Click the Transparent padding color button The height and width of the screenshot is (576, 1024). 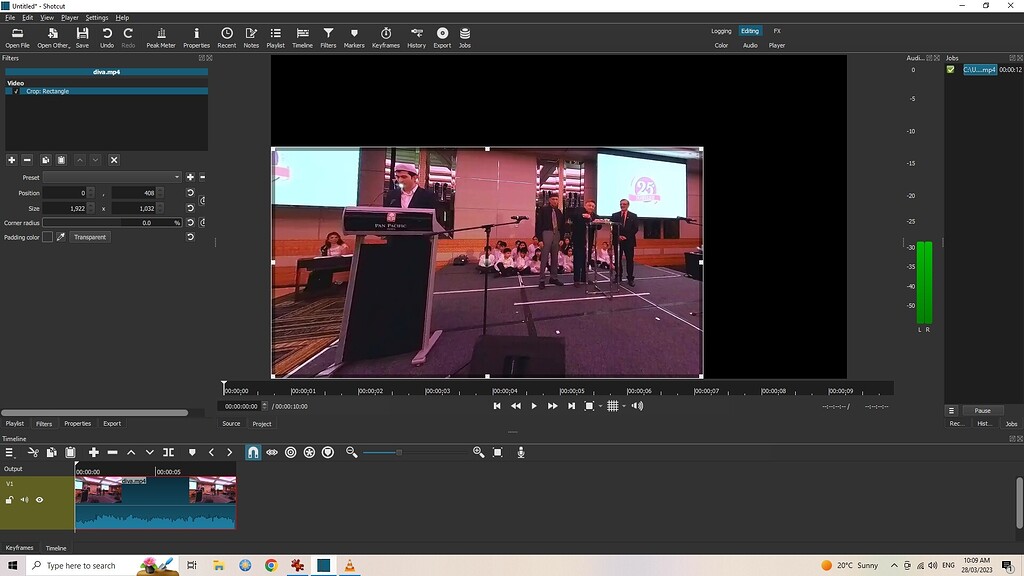90,237
